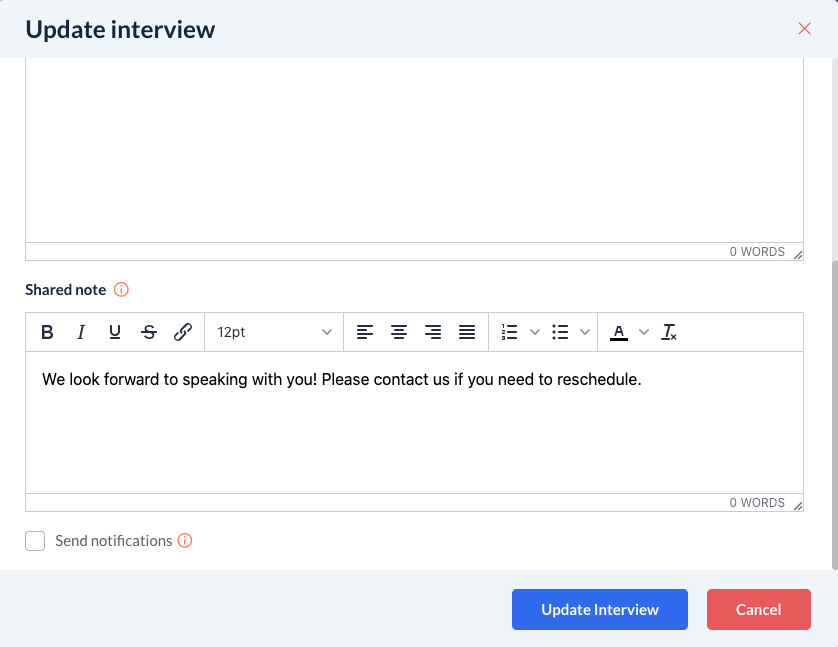Apply strikethrough formatting
838x647 pixels.
coord(149,332)
